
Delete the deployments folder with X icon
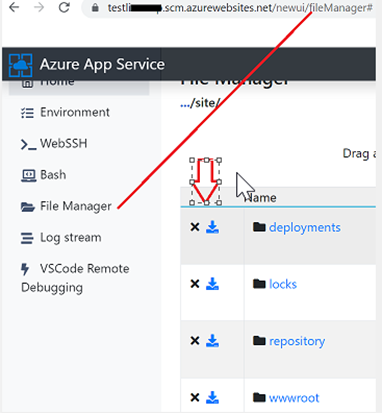(x=195, y=227)
